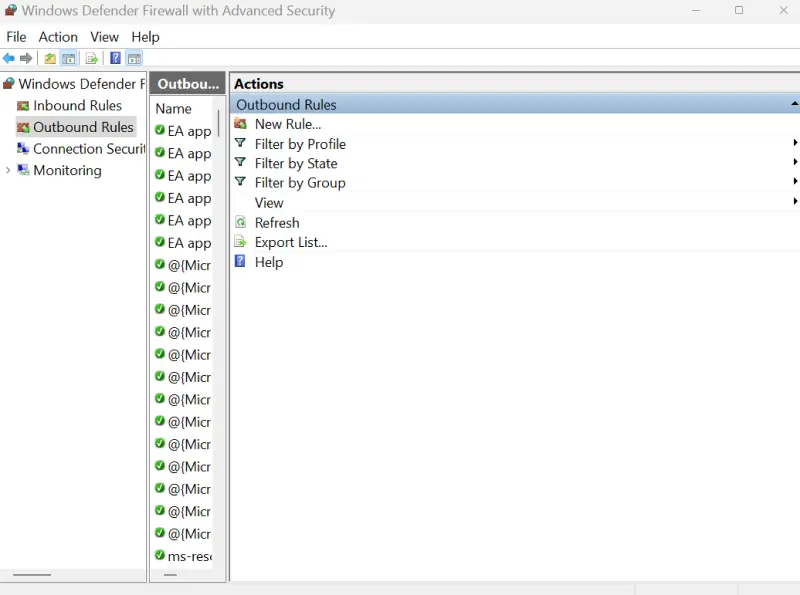Click the show/hide action pane toolbar icon
Screen dimensions: 800x595
pyautogui.click(x=133, y=58)
